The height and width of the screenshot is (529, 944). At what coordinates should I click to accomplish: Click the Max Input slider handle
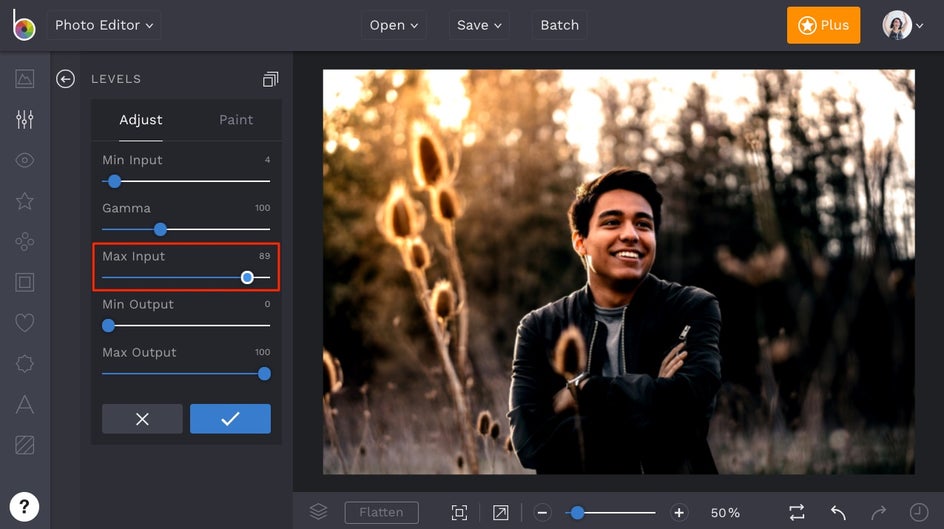point(247,278)
